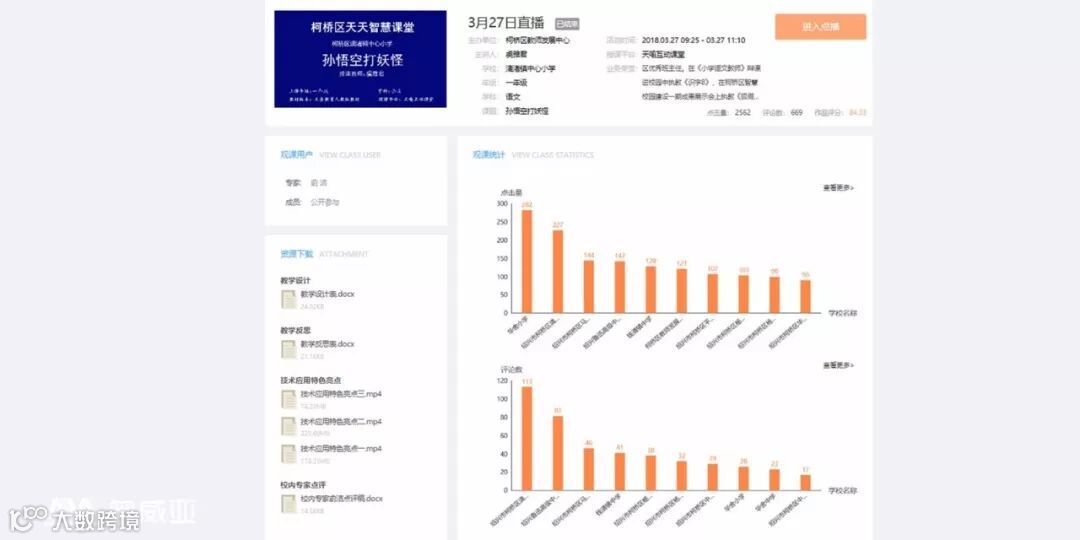Open 查看更多 above the 评论数 chart

coord(838,365)
